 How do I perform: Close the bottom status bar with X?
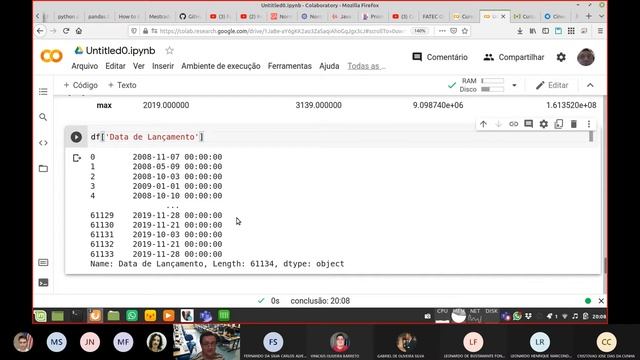pos(601,301)
